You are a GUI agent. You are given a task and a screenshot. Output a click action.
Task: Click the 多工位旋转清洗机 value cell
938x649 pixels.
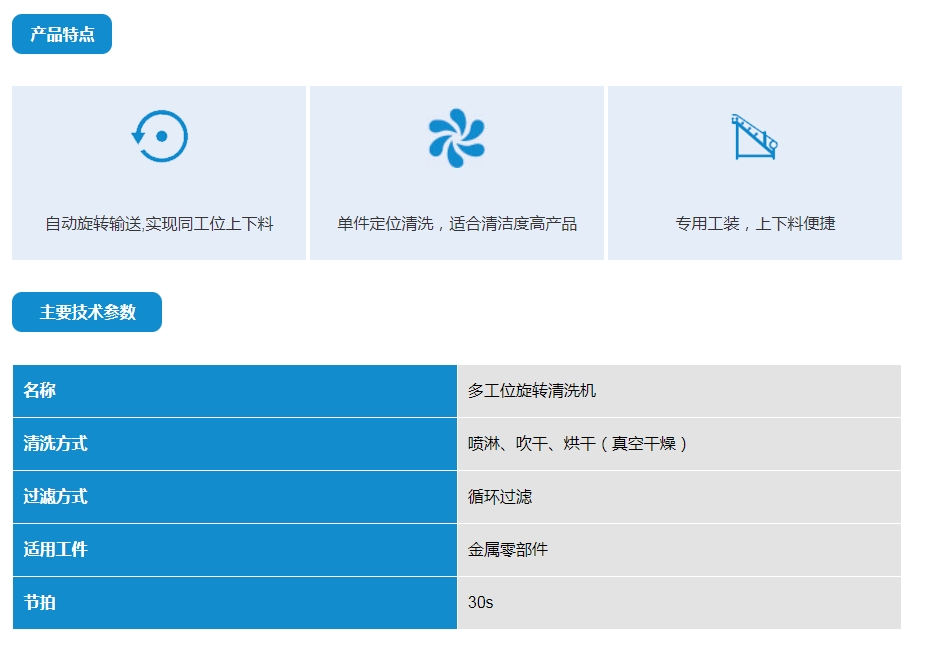(x=678, y=391)
